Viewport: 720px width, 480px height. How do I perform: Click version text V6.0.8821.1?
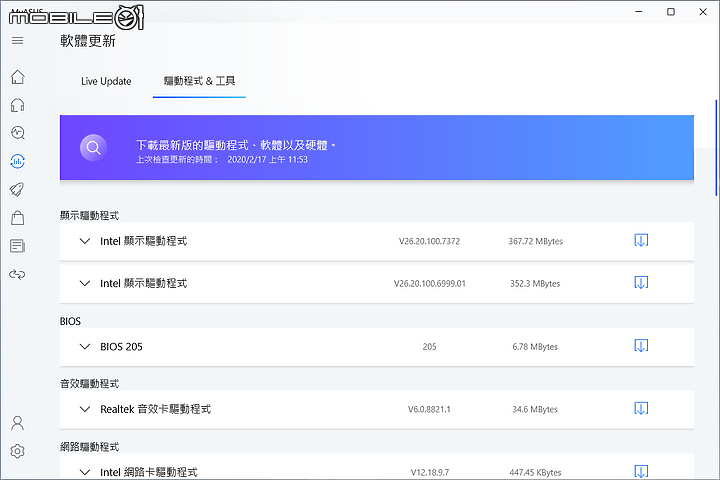pos(429,409)
